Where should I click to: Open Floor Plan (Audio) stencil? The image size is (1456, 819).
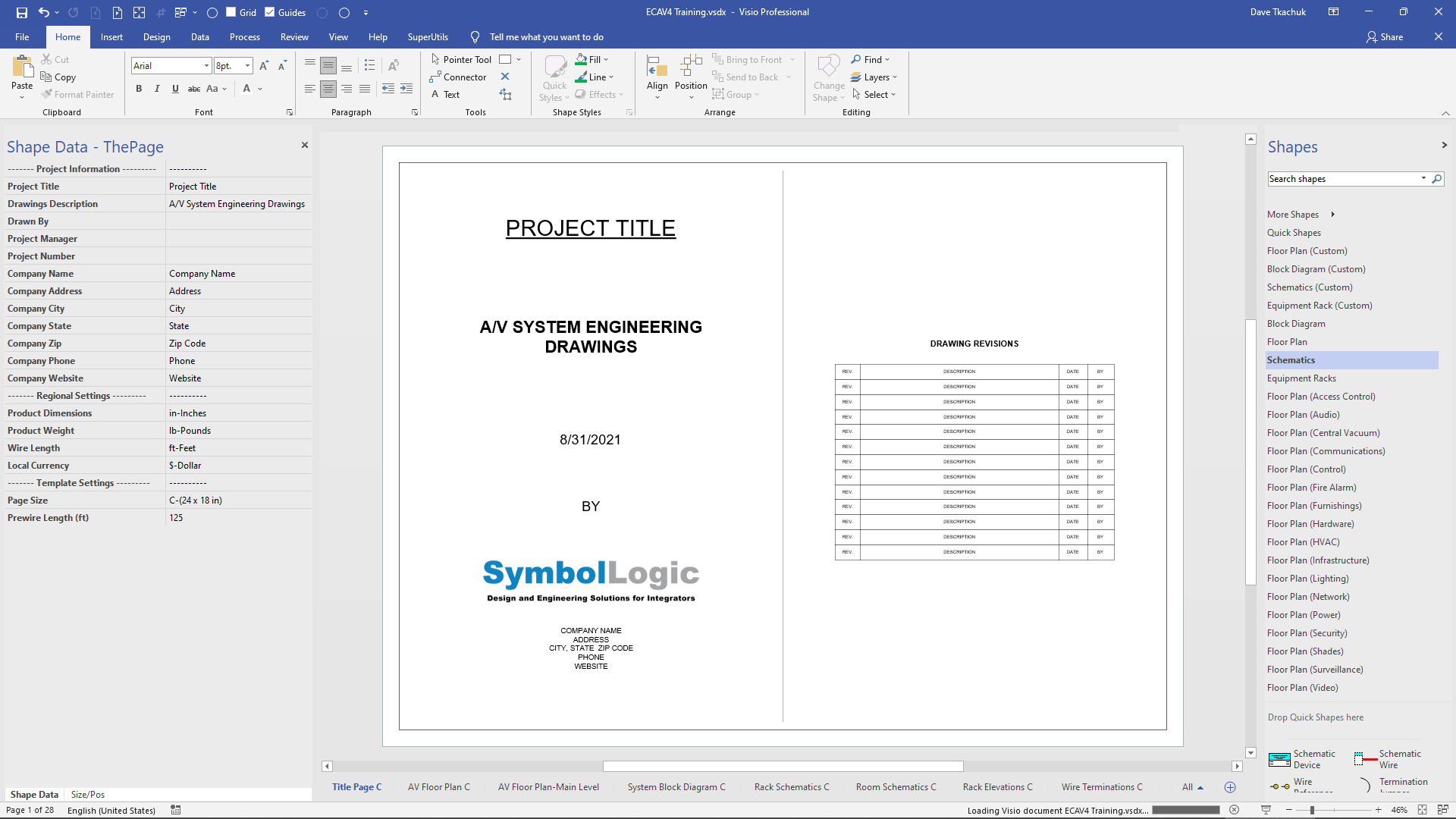(x=1303, y=415)
